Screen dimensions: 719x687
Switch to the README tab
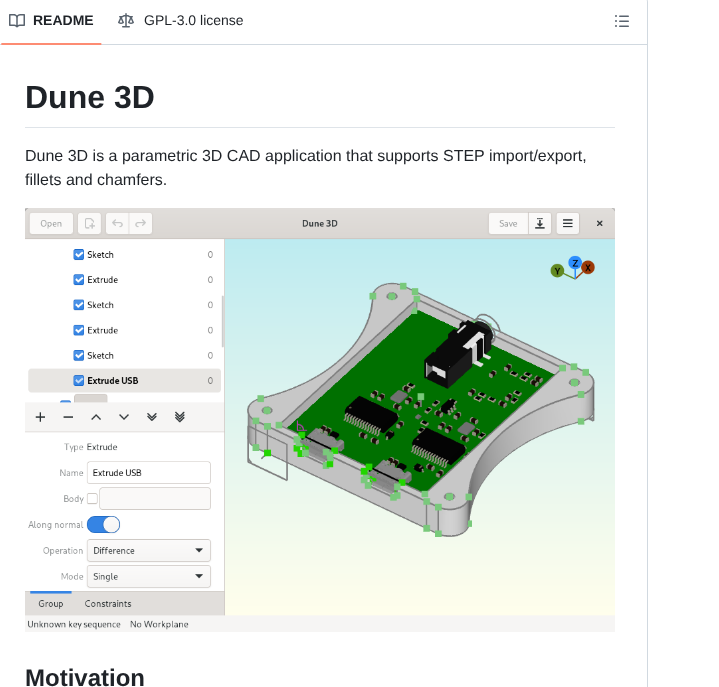[x=51, y=21]
